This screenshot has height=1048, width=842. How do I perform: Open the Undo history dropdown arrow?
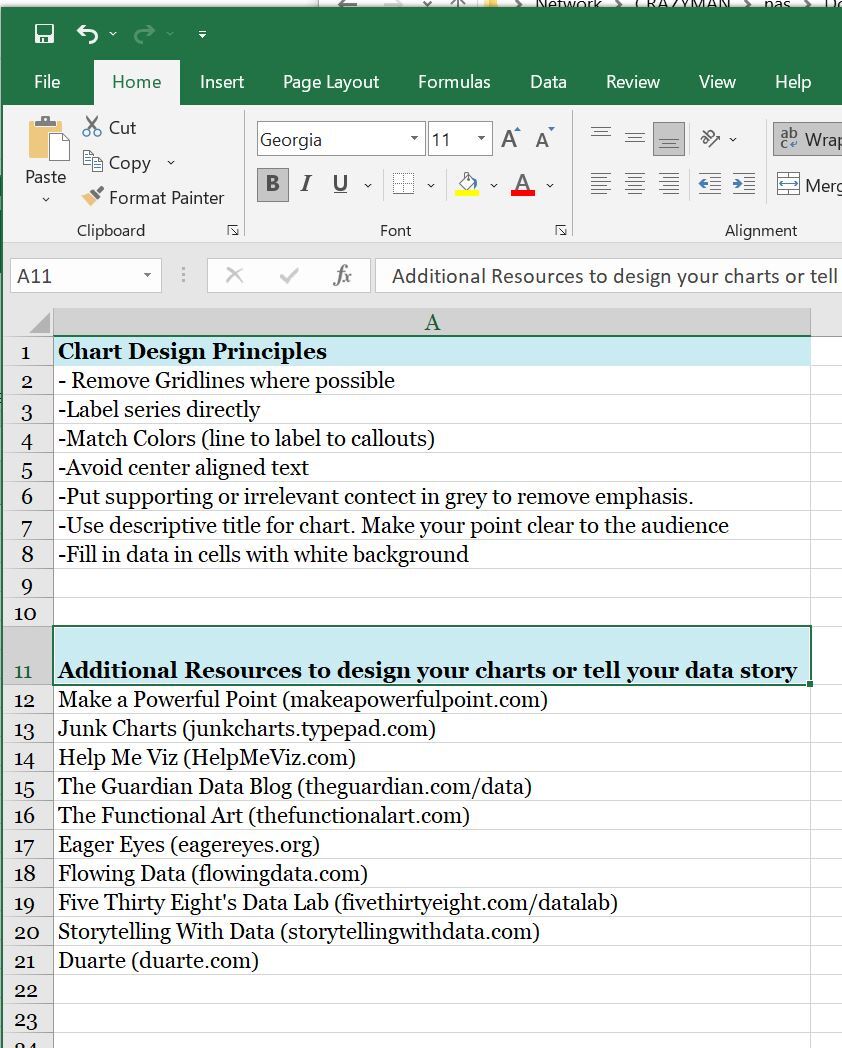pos(113,33)
